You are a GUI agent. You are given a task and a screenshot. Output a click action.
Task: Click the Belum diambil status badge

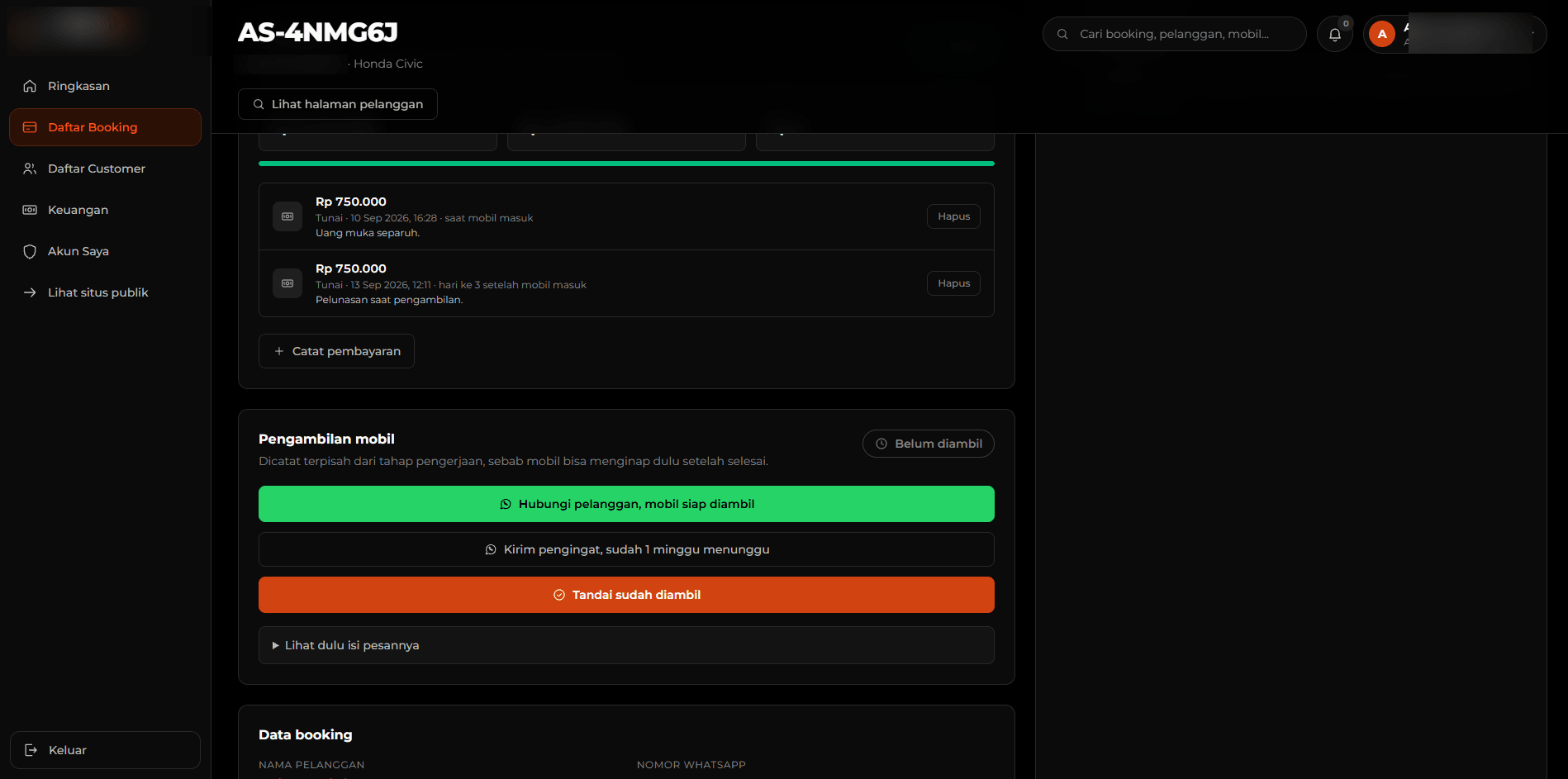coord(929,444)
